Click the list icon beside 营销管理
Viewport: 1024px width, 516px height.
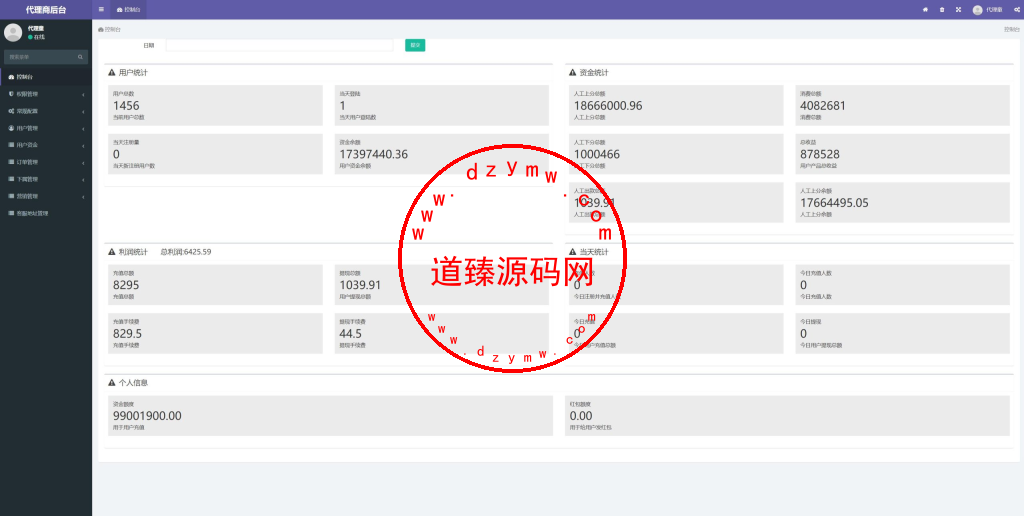pyautogui.click(x=11, y=196)
